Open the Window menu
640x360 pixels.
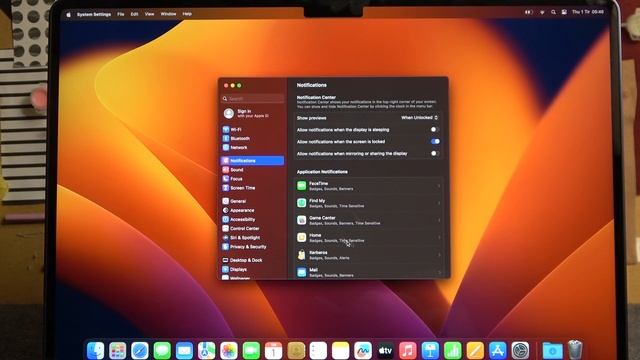pyautogui.click(x=168, y=14)
